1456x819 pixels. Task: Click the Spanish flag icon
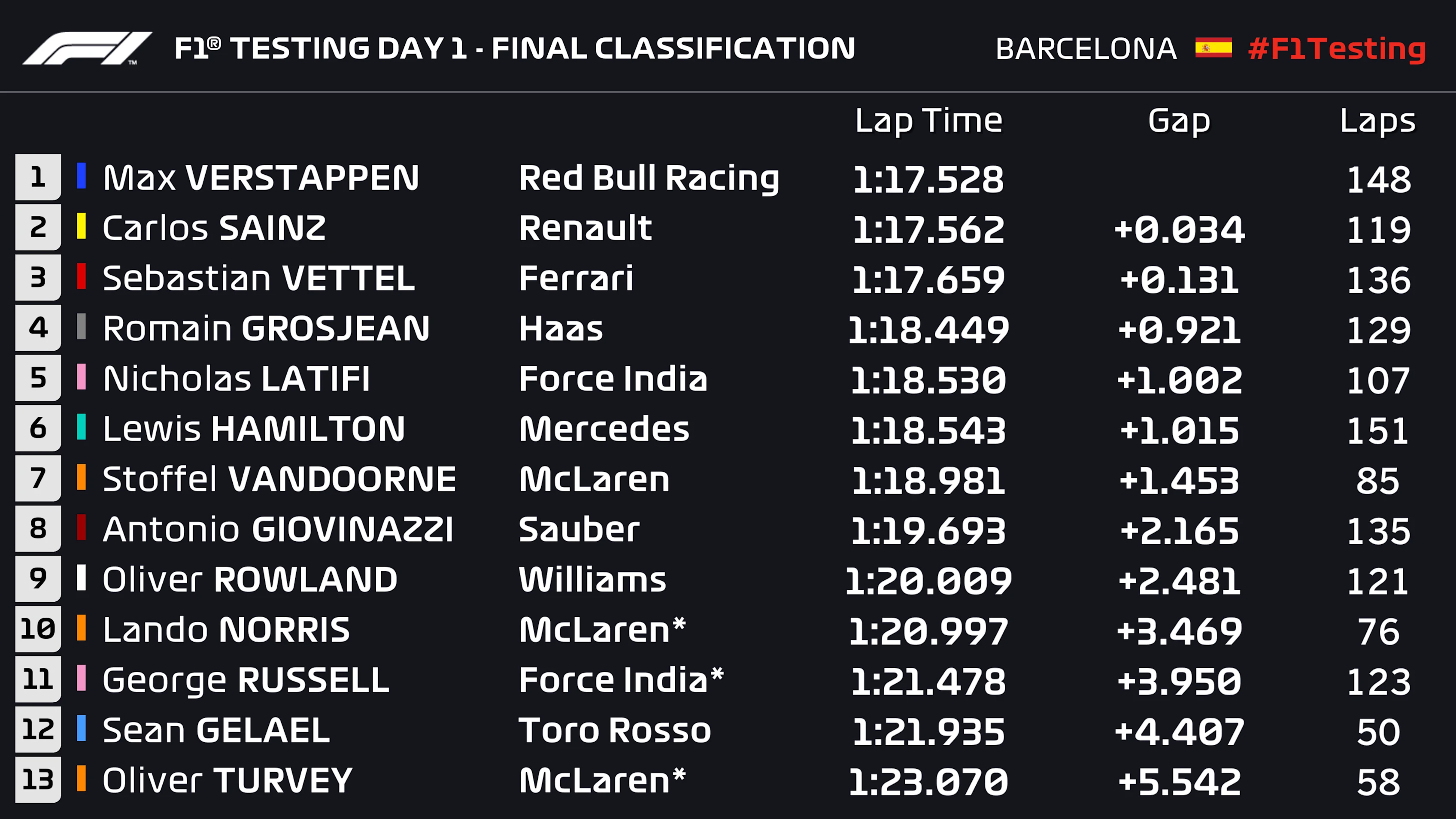point(1213,48)
